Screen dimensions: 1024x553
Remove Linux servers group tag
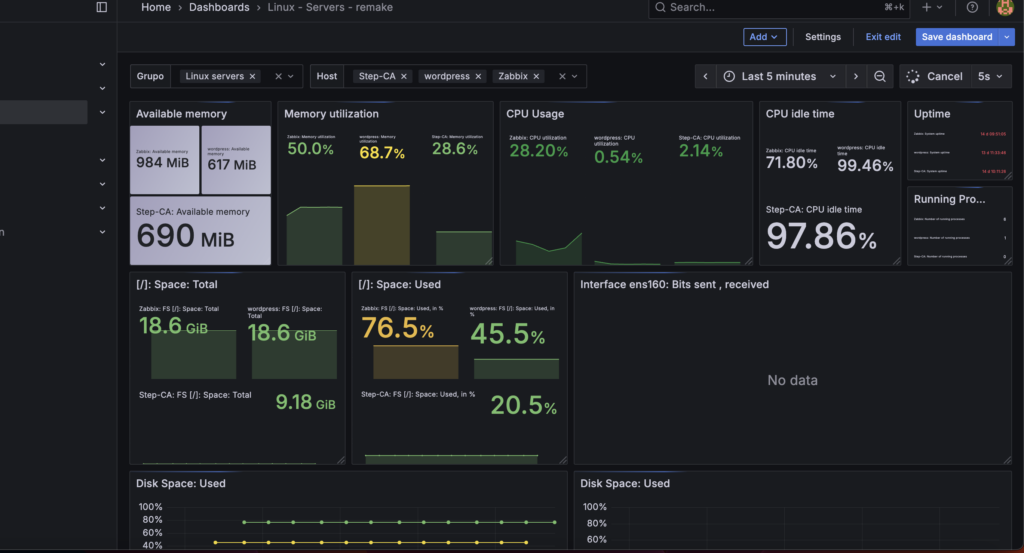click(x=252, y=77)
